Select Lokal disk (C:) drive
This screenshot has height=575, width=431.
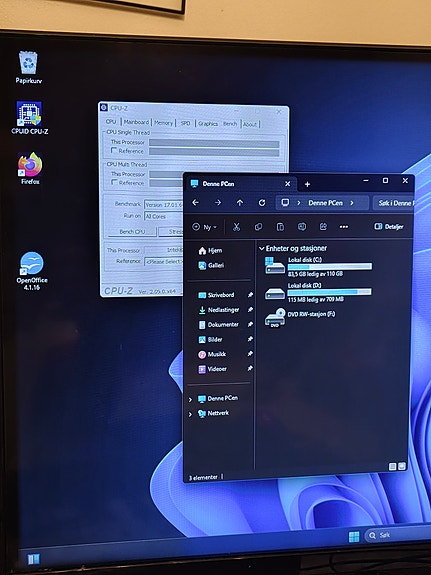coord(318,266)
